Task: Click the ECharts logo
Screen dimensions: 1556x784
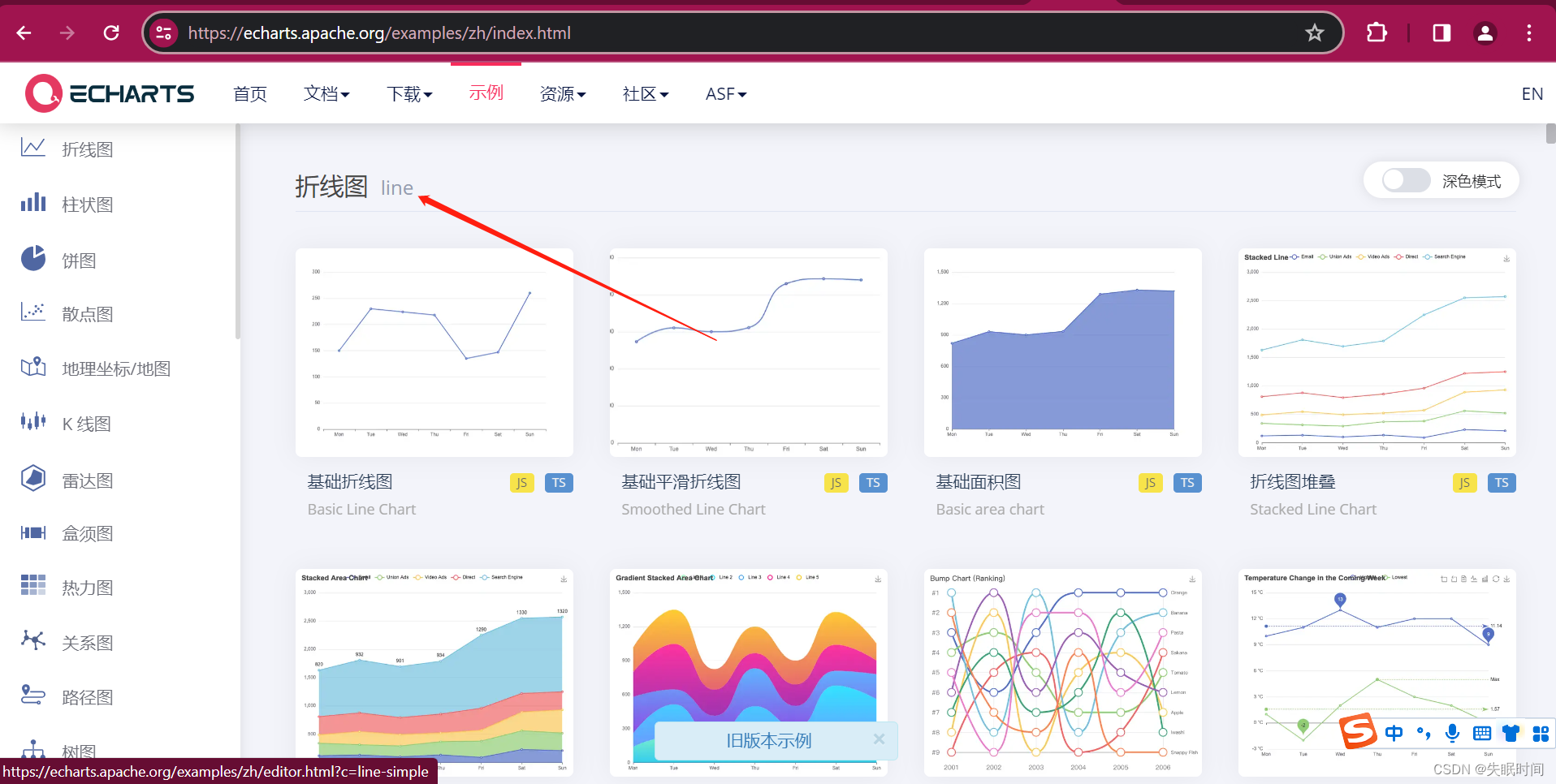Action: tap(110, 93)
